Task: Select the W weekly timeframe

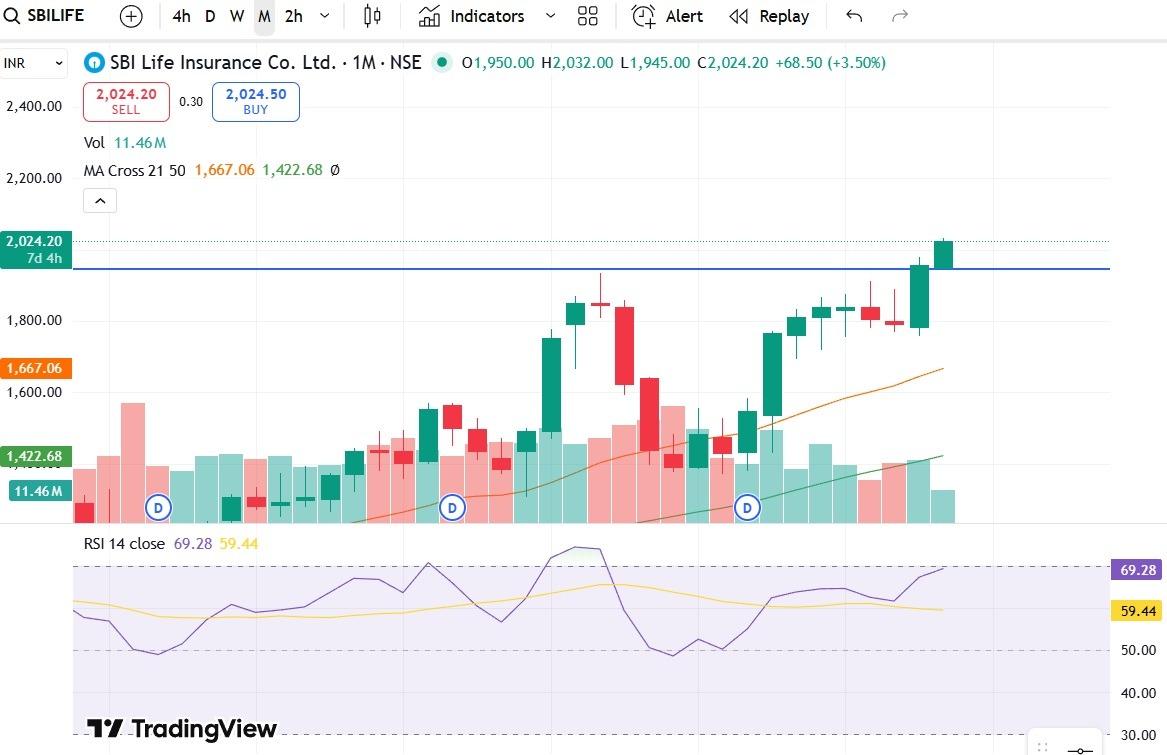Action: click(x=237, y=16)
